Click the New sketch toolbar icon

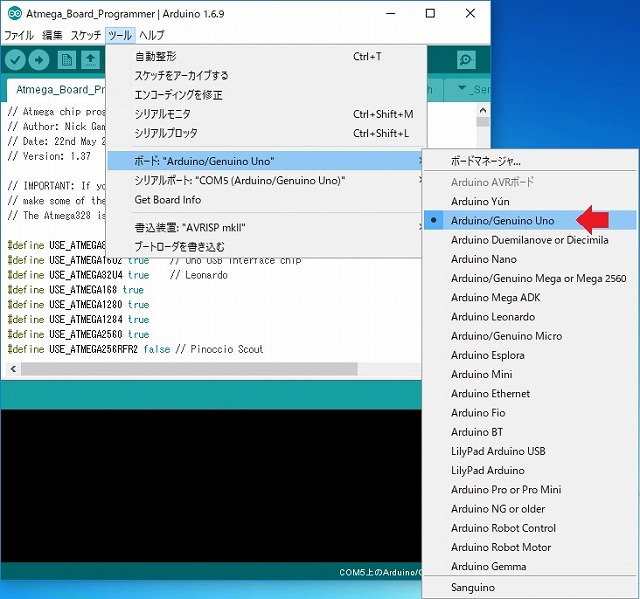click(x=66, y=60)
